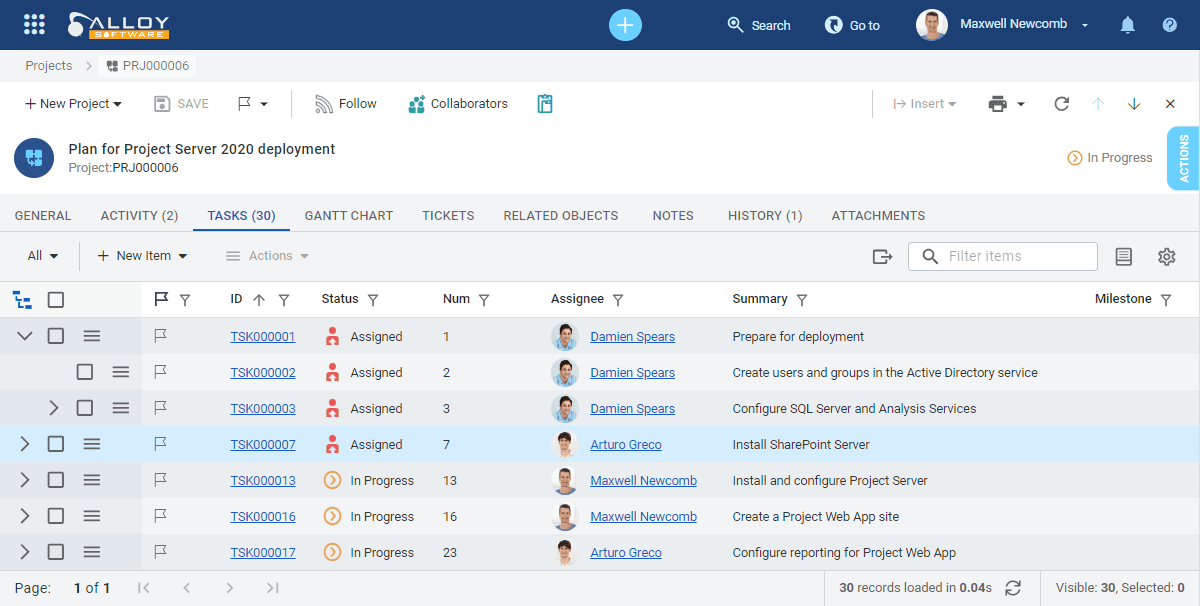This screenshot has height=606, width=1200.
Task: Click the clipboard checklist icon
Action: pyautogui.click(x=545, y=104)
